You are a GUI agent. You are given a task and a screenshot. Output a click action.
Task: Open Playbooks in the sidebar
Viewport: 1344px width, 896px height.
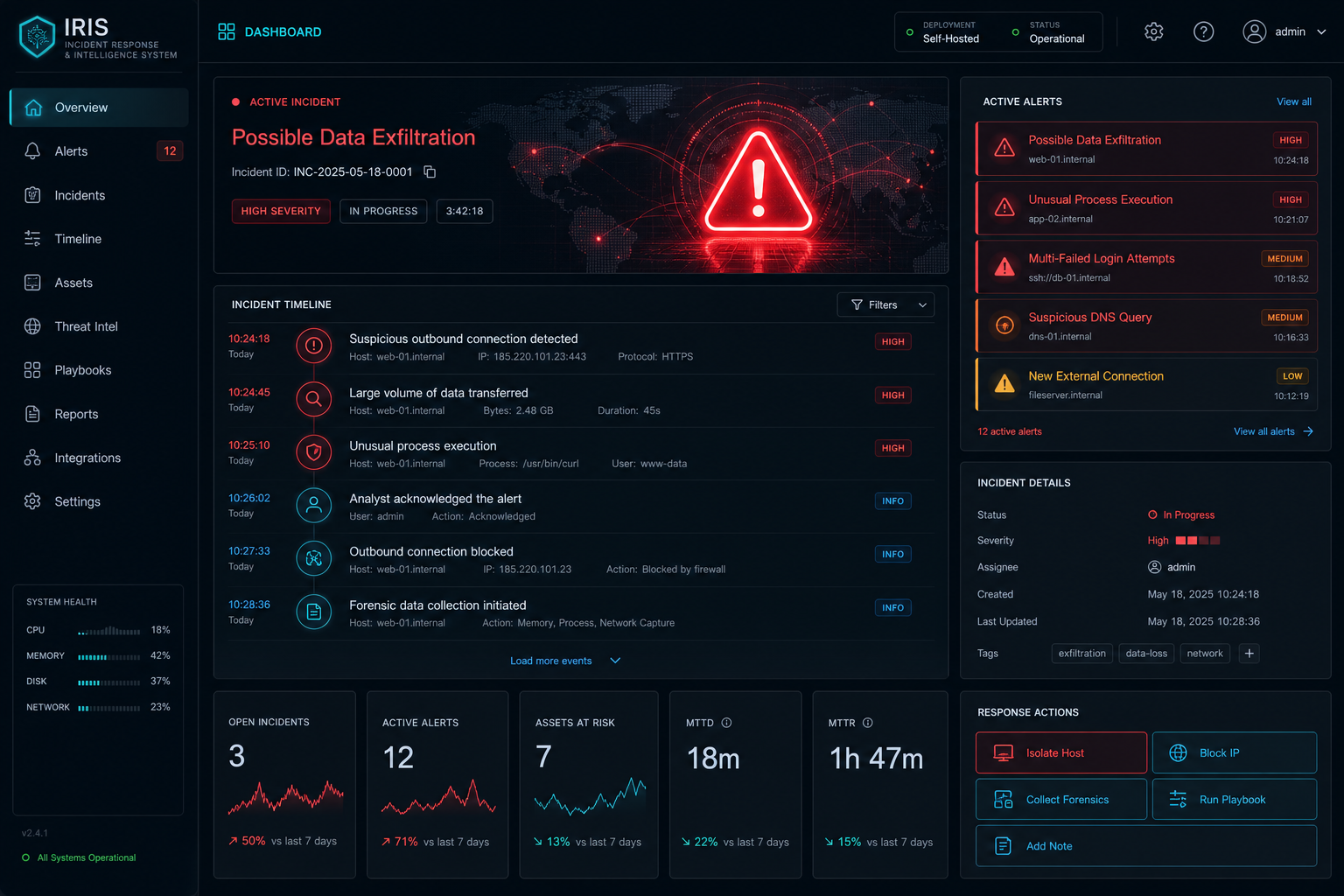[99, 370]
